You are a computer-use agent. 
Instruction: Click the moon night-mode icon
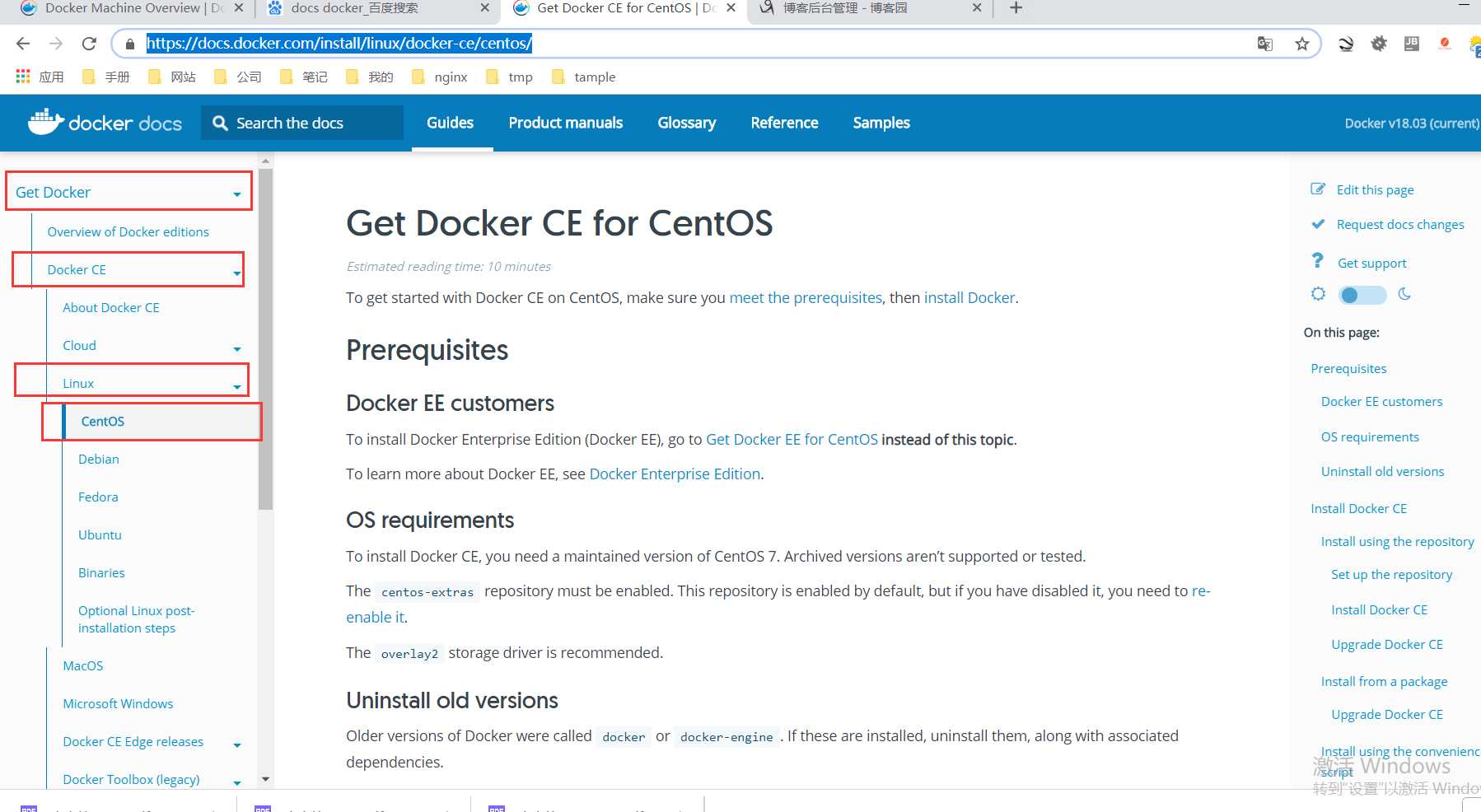point(1404,294)
